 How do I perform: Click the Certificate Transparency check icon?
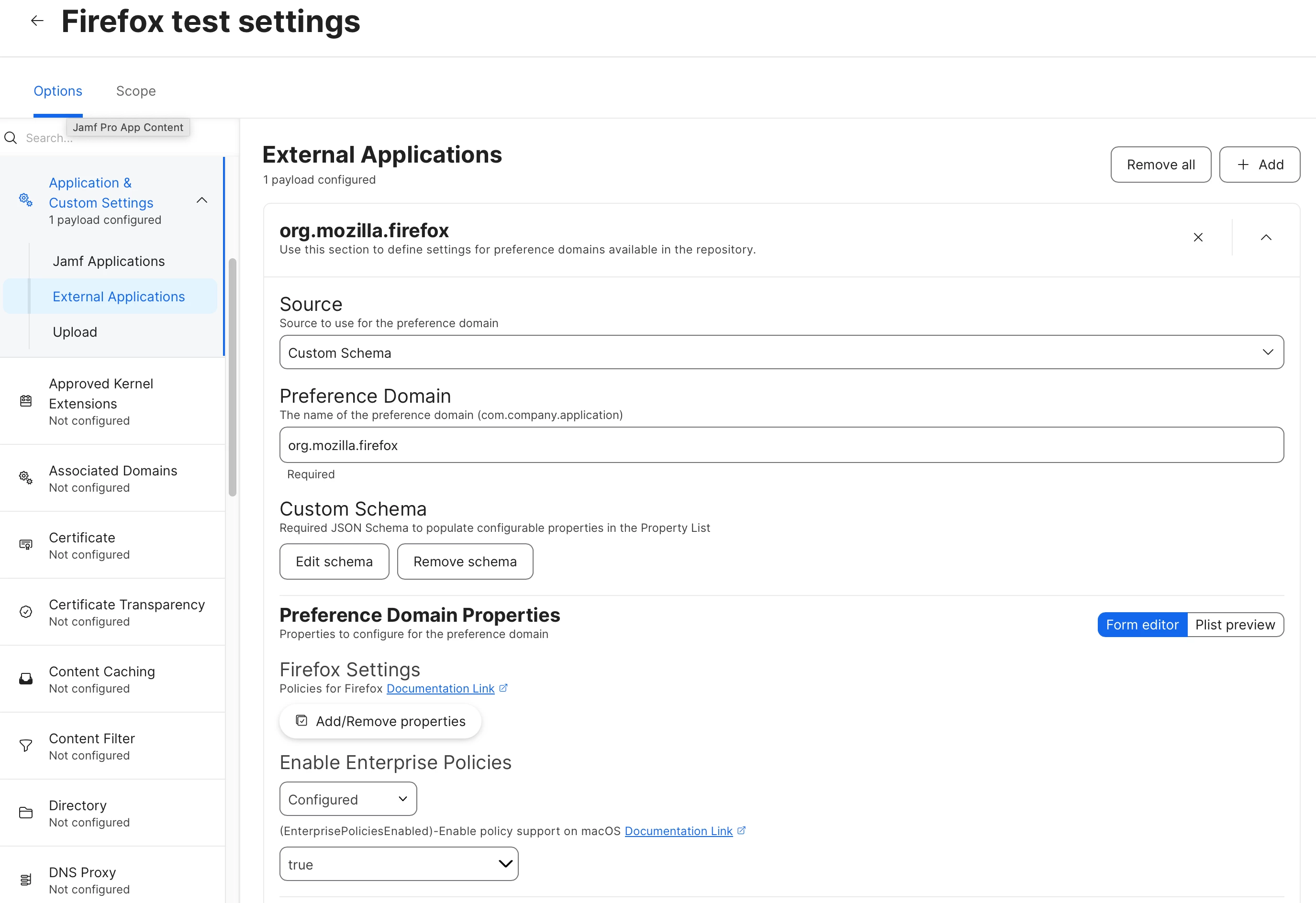[25, 612]
